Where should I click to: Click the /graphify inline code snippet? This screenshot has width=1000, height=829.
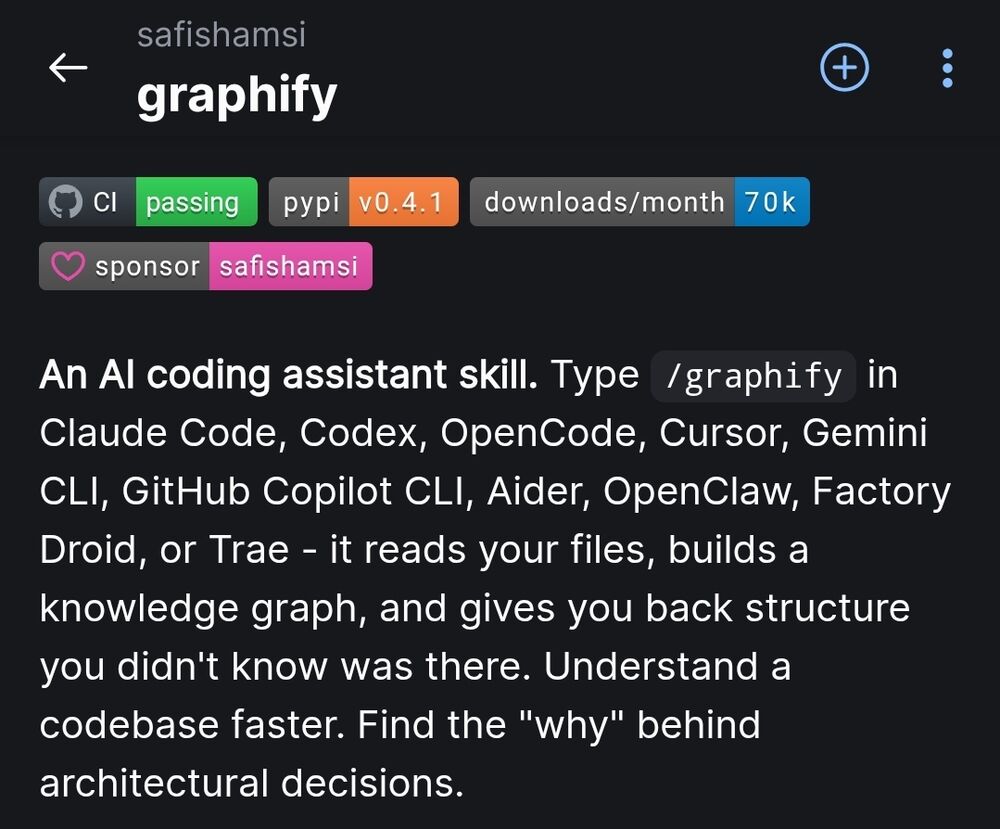pyautogui.click(x=753, y=376)
